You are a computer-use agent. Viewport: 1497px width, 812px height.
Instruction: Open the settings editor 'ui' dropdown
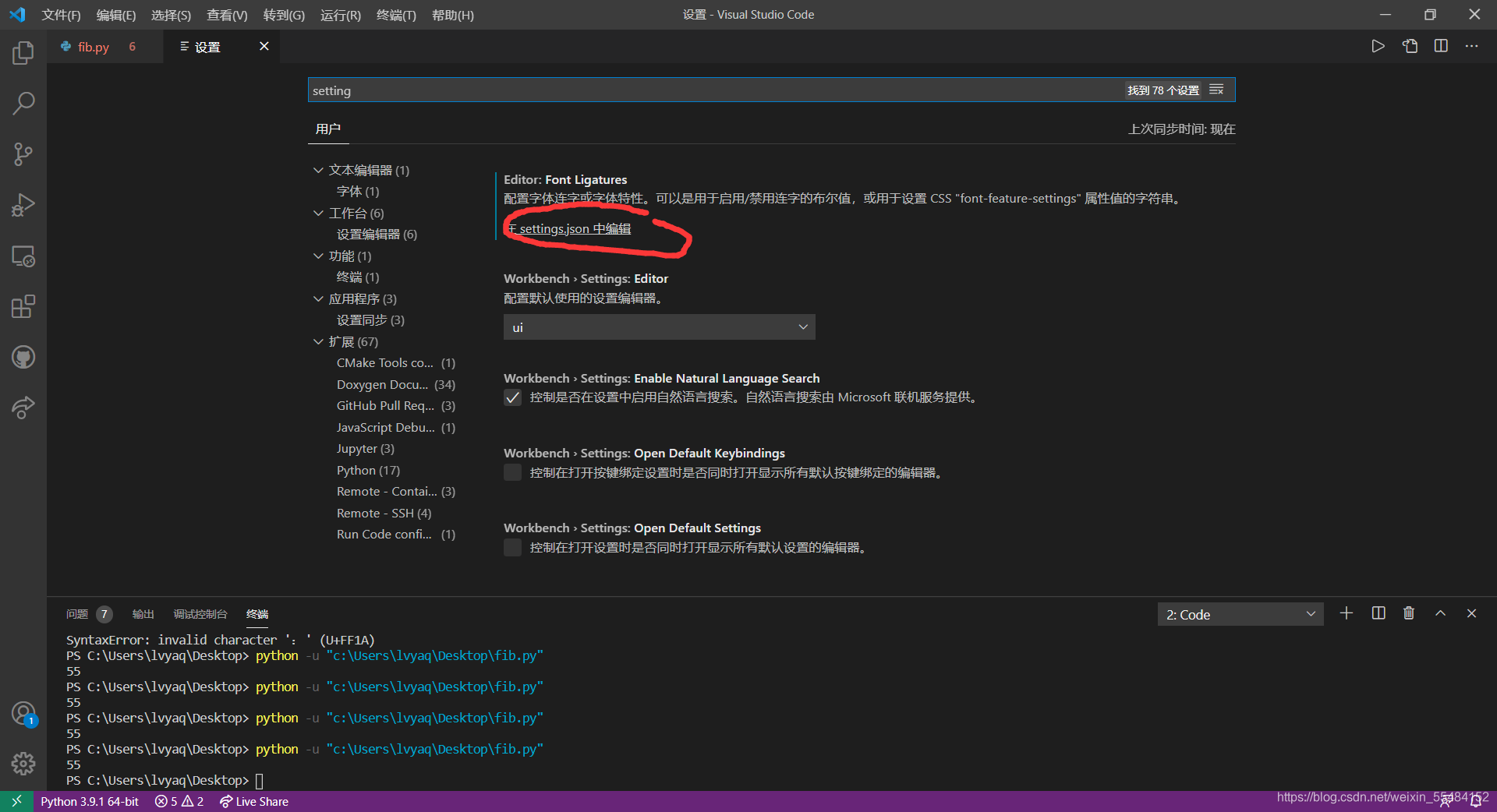660,327
